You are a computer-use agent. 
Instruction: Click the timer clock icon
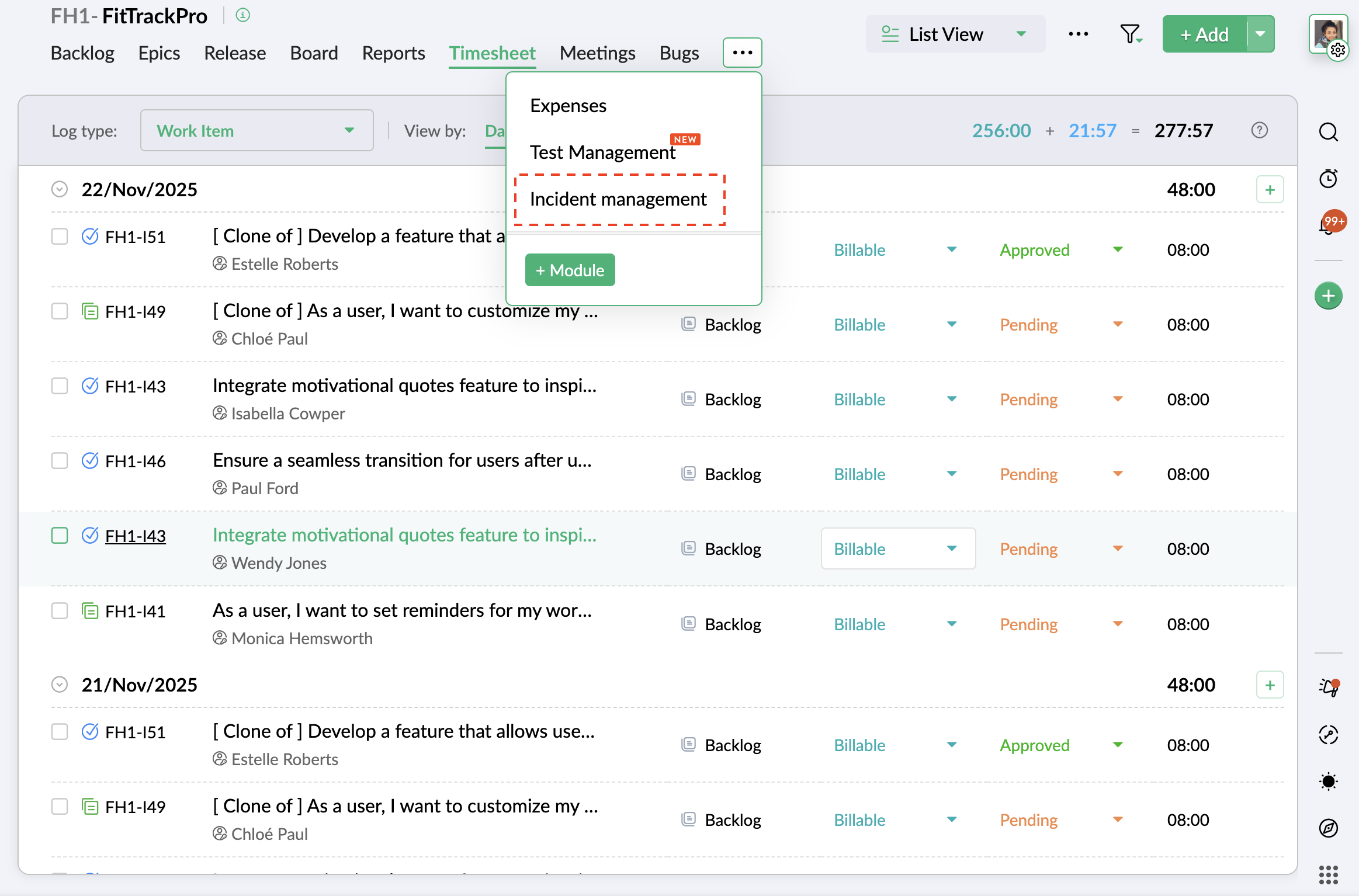pyautogui.click(x=1329, y=178)
